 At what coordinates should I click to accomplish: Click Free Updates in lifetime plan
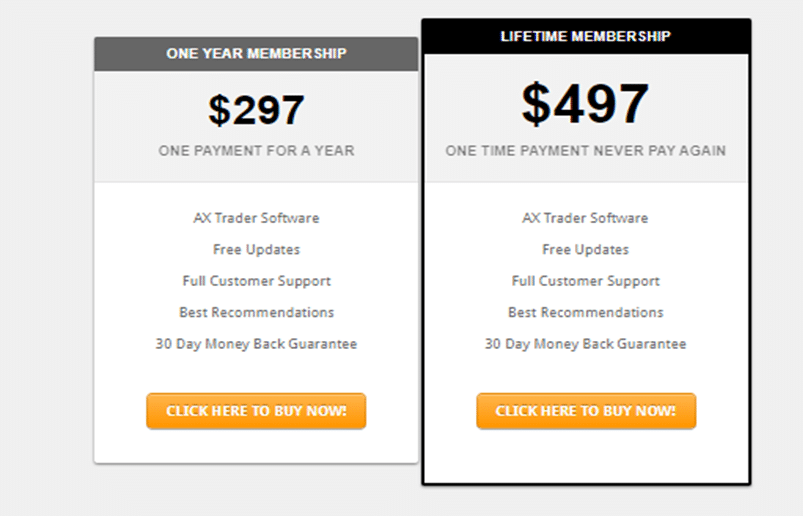[x=585, y=250]
